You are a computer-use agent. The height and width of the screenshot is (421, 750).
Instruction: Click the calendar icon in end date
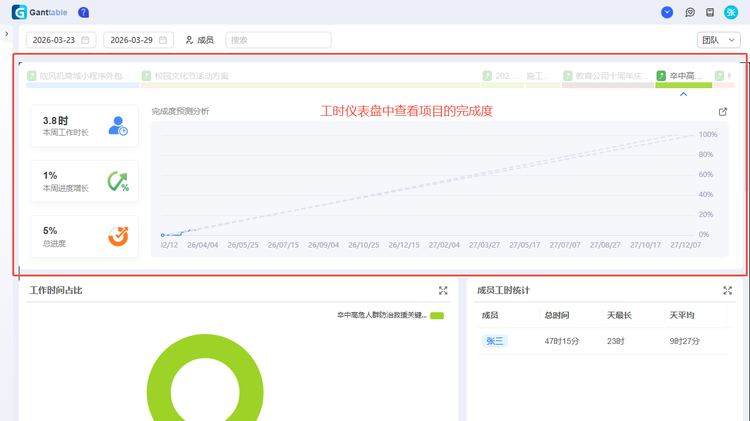click(163, 40)
